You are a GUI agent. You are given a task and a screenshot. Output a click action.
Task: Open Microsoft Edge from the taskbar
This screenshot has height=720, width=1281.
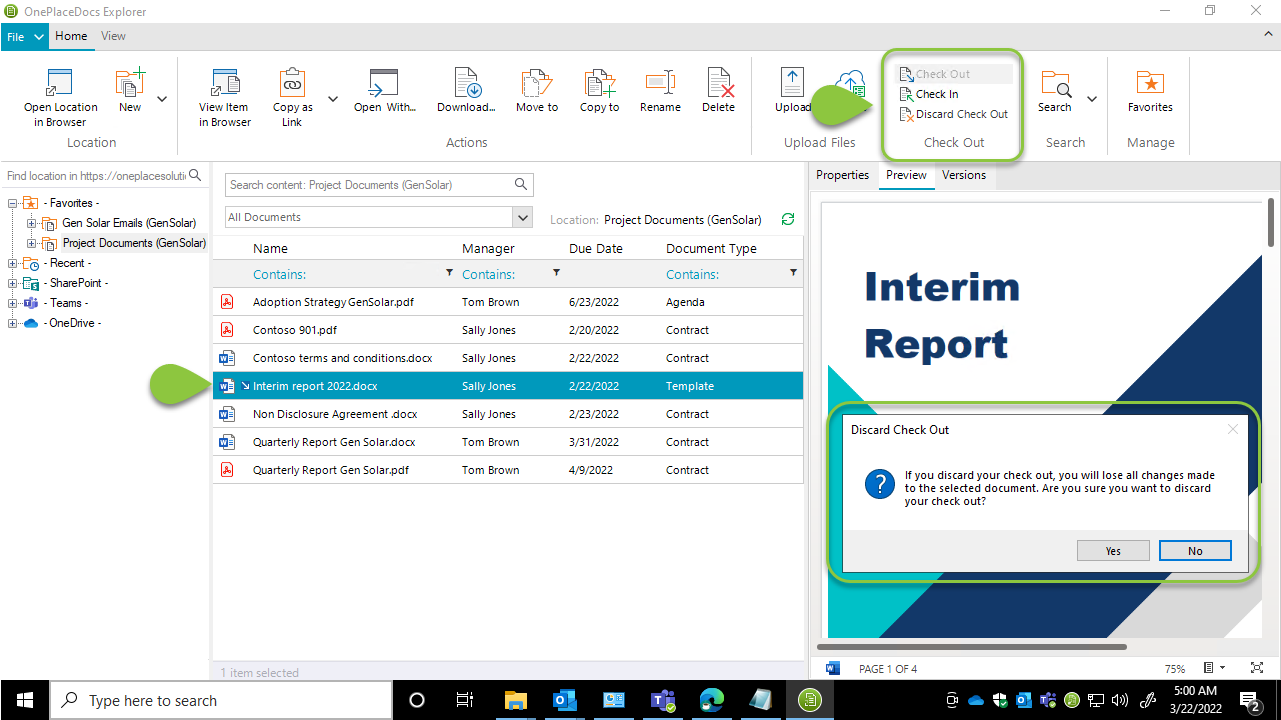pyautogui.click(x=711, y=700)
